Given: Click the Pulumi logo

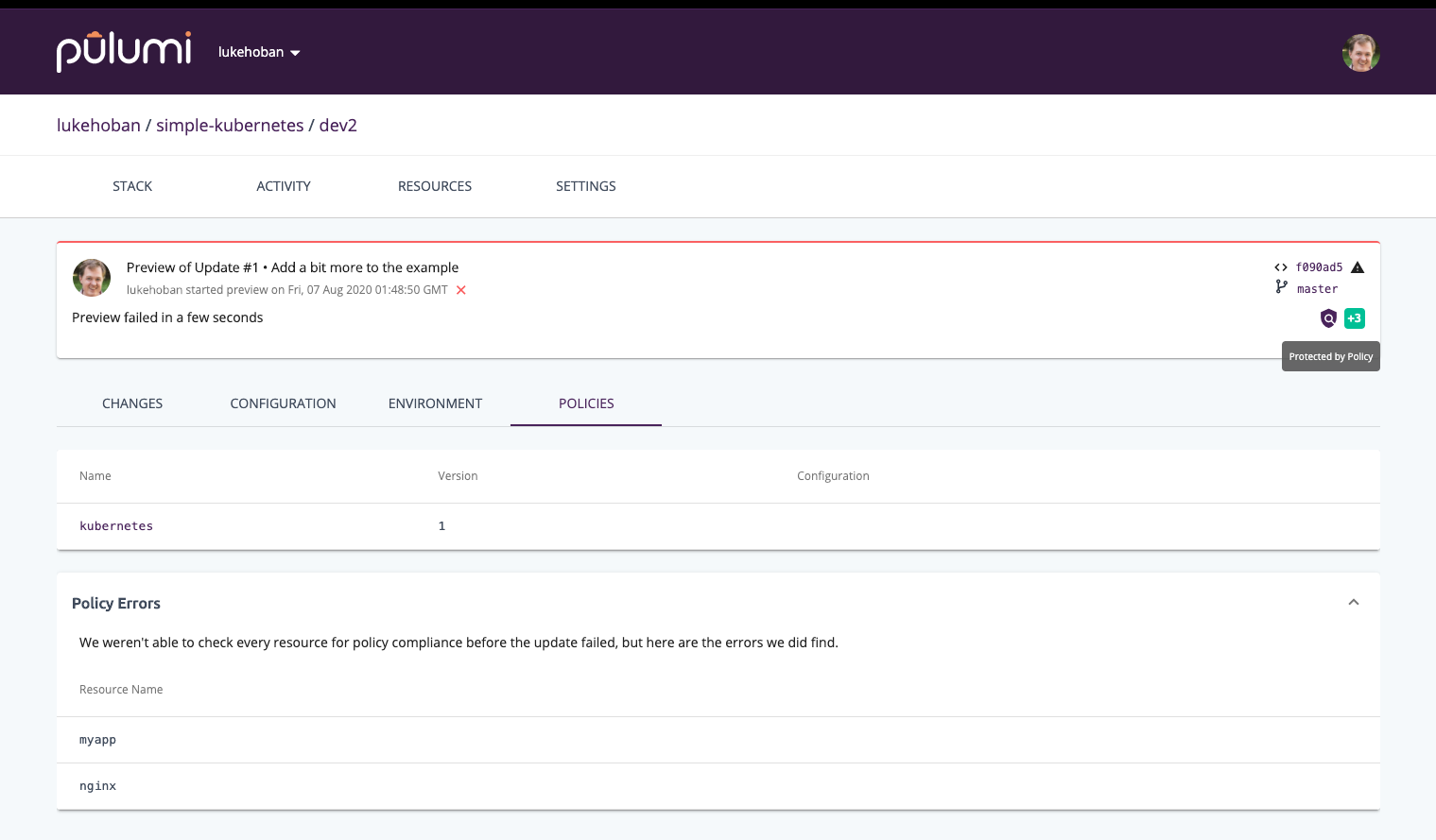Looking at the screenshot, I should (124, 51).
